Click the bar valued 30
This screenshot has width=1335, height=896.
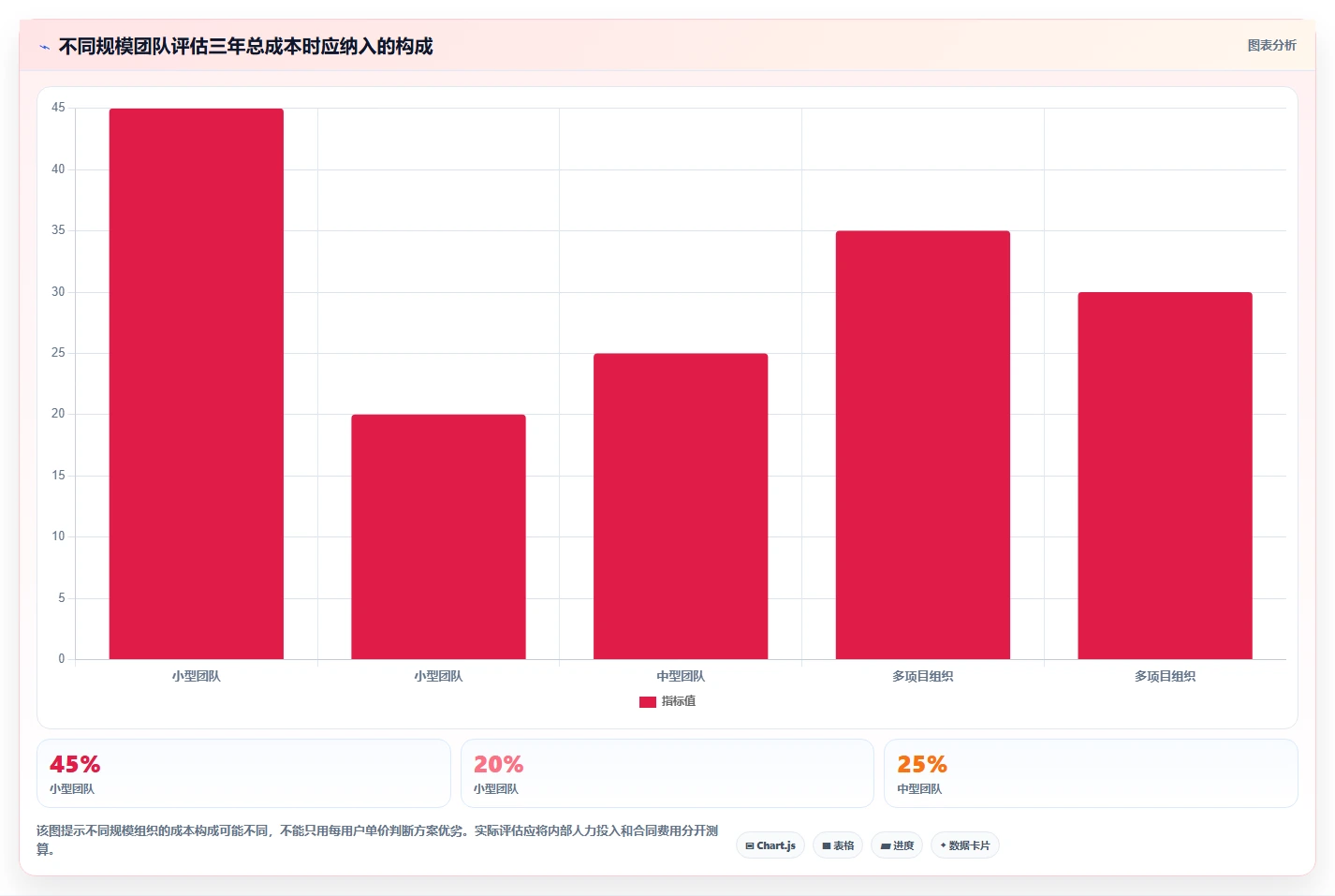(1165, 476)
